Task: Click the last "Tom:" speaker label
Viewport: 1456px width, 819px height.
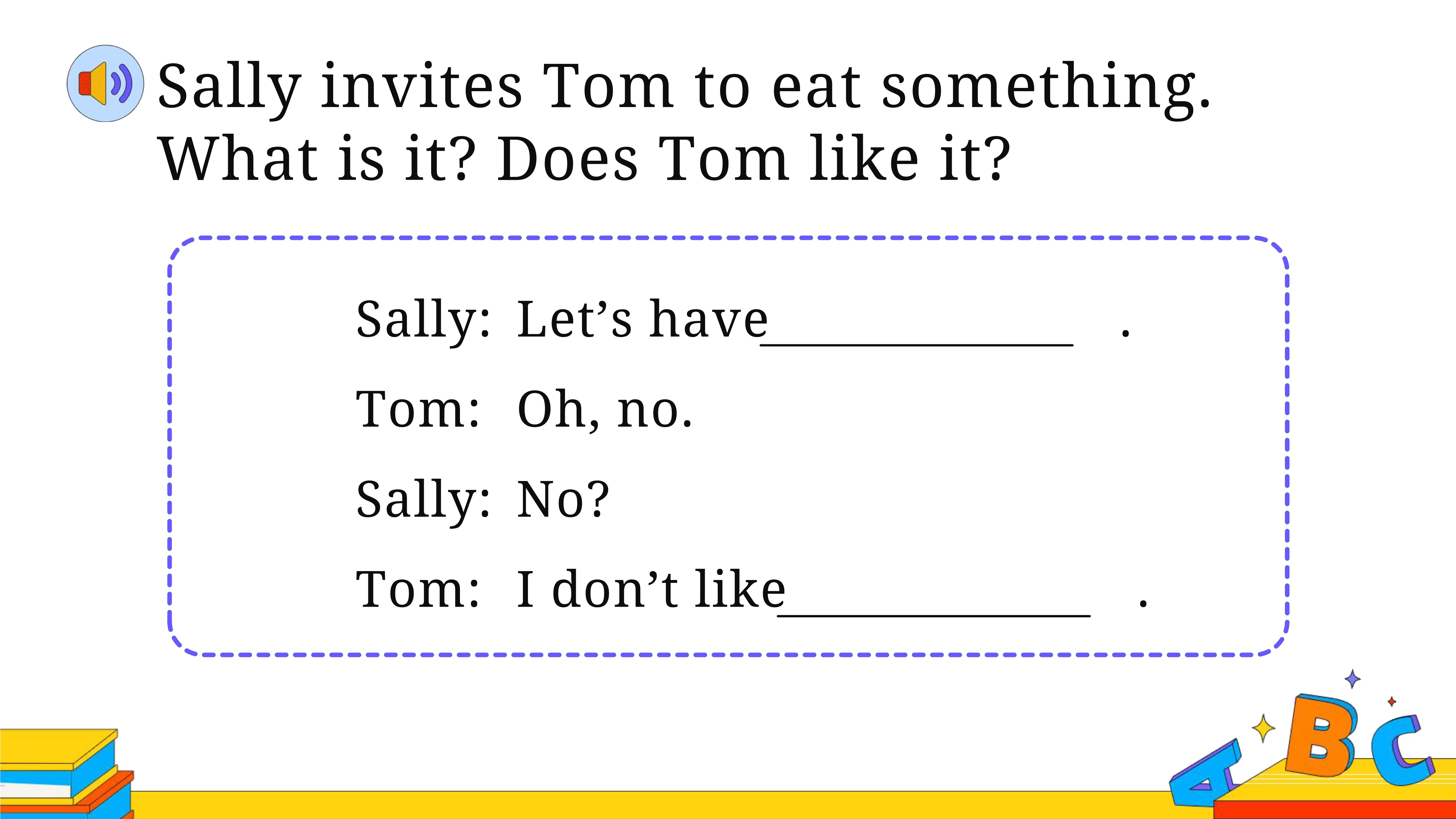Action: click(x=418, y=589)
